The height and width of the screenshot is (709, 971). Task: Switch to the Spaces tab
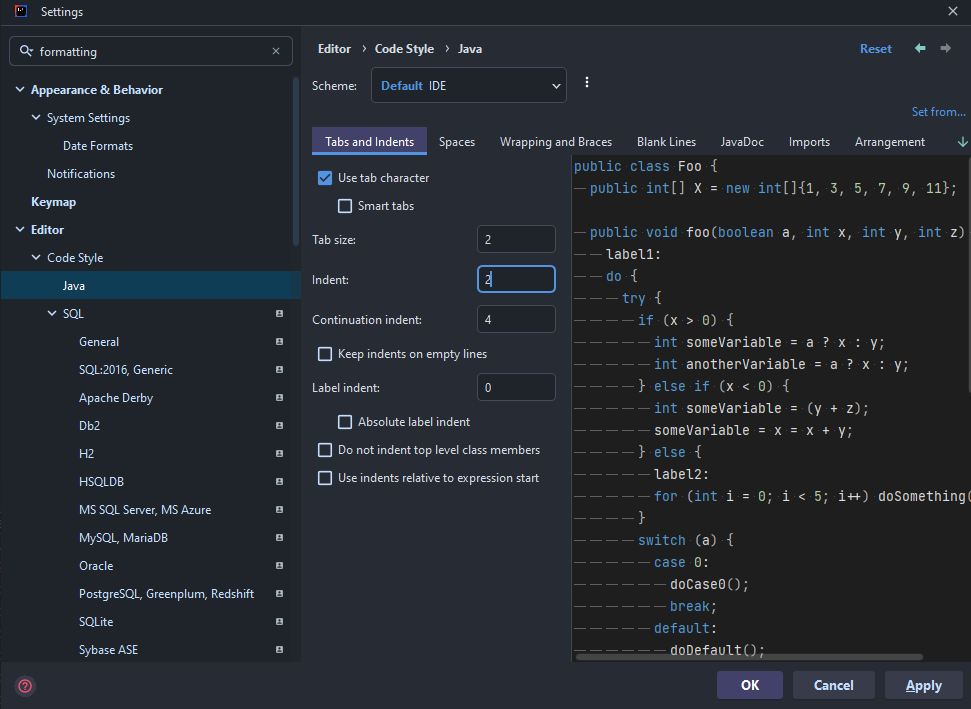pyautogui.click(x=457, y=141)
